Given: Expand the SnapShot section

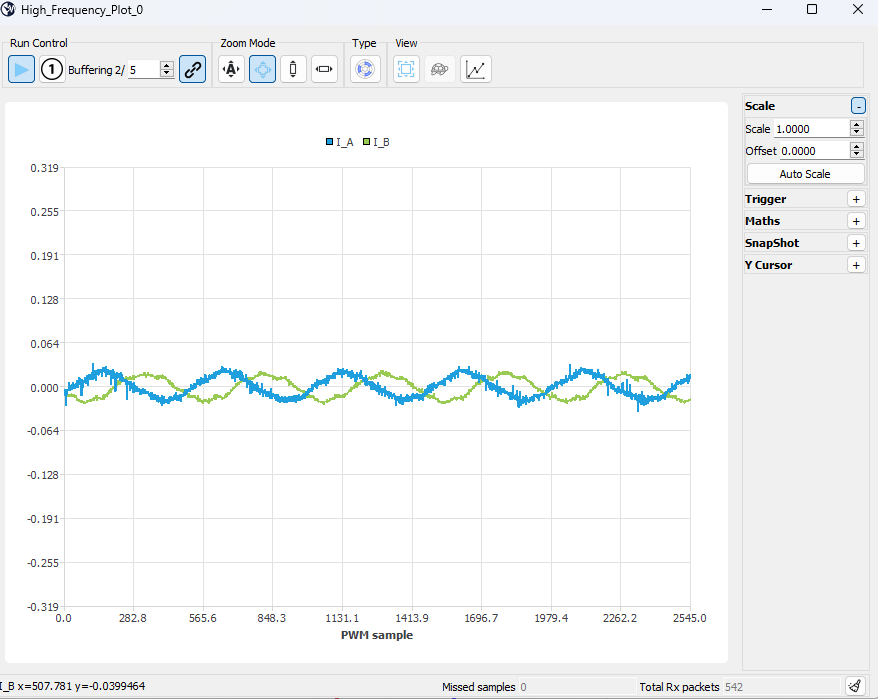Looking at the screenshot, I should (856, 243).
